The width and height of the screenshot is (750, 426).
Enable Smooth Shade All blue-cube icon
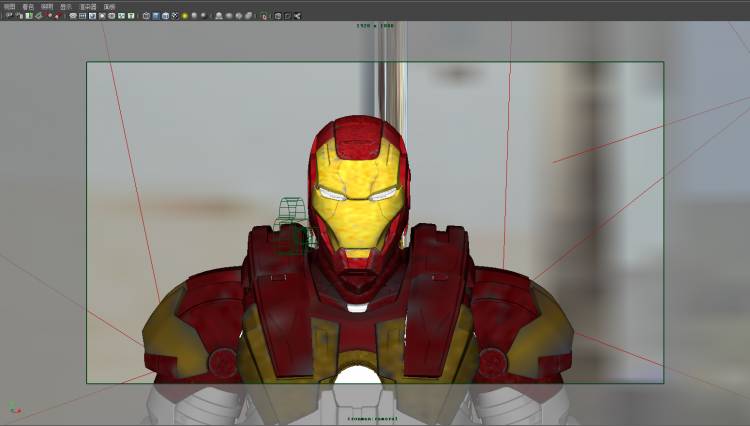click(x=155, y=16)
